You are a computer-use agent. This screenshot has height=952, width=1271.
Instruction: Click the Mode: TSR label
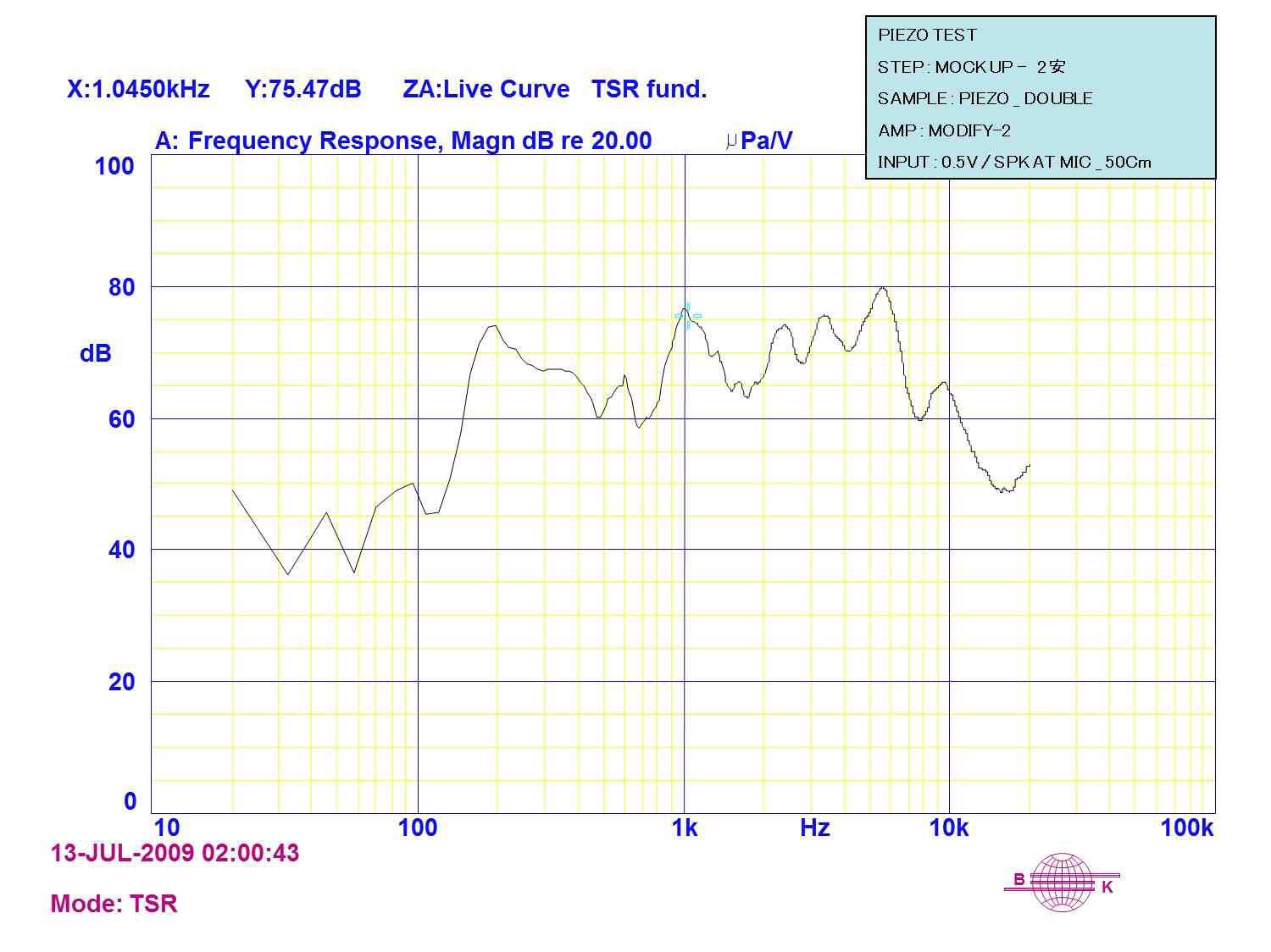click(114, 905)
